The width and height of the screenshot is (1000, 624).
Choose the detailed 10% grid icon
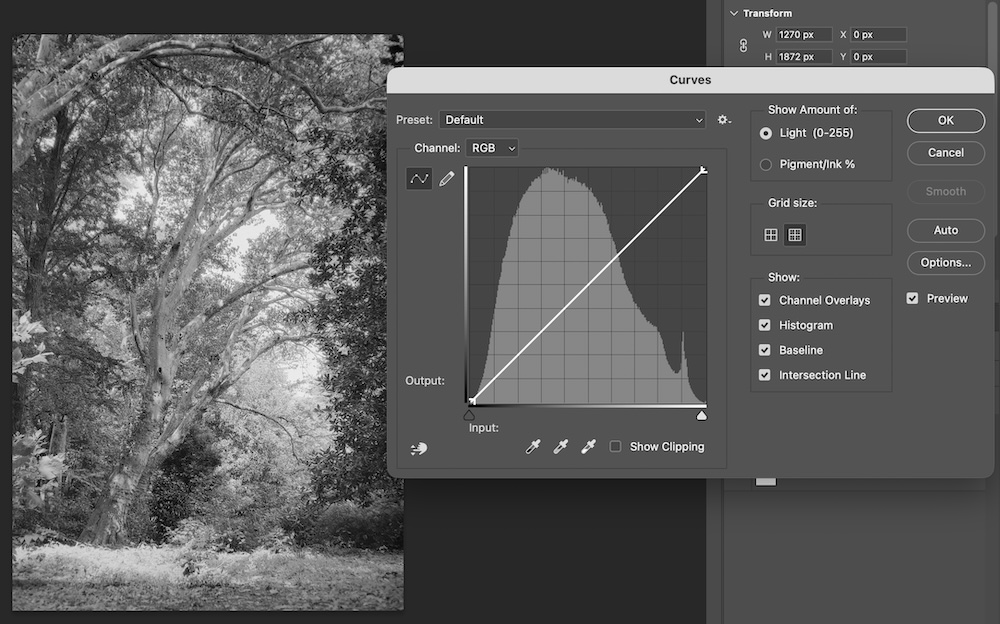[x=795, y=235]
